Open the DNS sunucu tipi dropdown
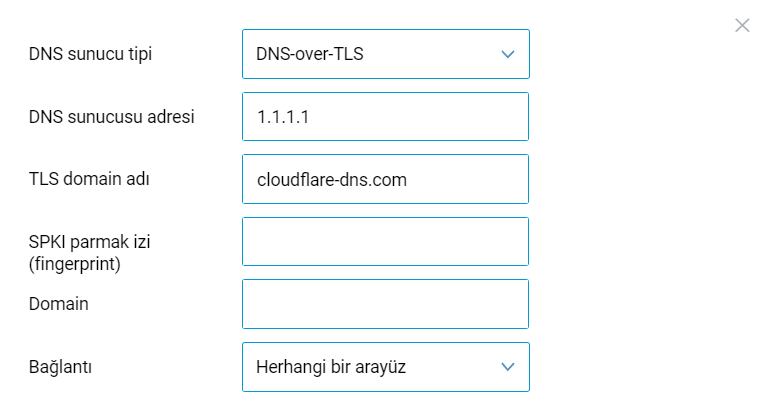763x410 pixels. [x=385, y=54]
